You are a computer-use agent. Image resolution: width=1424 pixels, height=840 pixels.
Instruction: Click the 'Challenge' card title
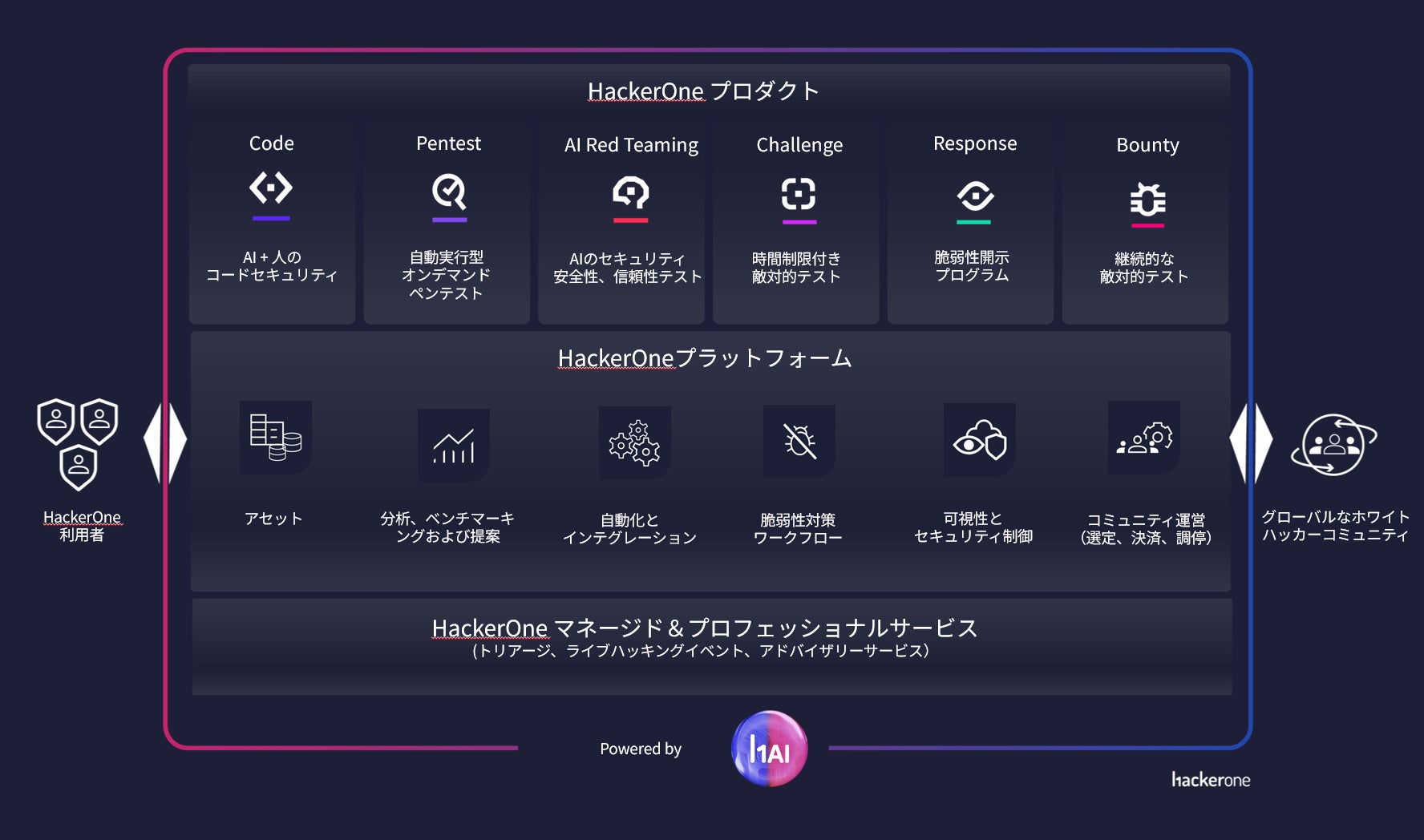[x=799, y=145]
